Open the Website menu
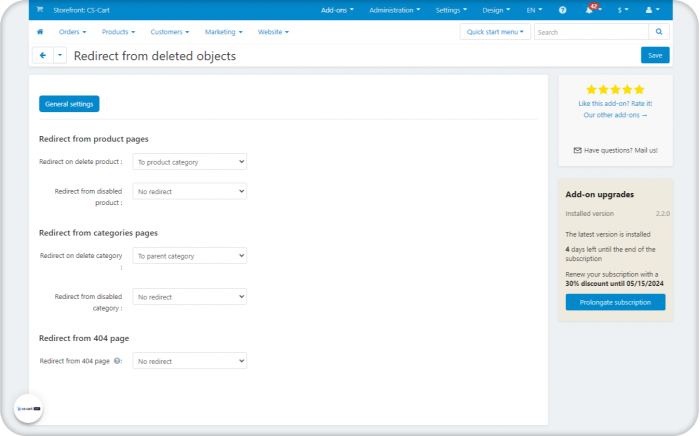Image resolution: width=700 pixels, height=436 pixels. [273, 32]
